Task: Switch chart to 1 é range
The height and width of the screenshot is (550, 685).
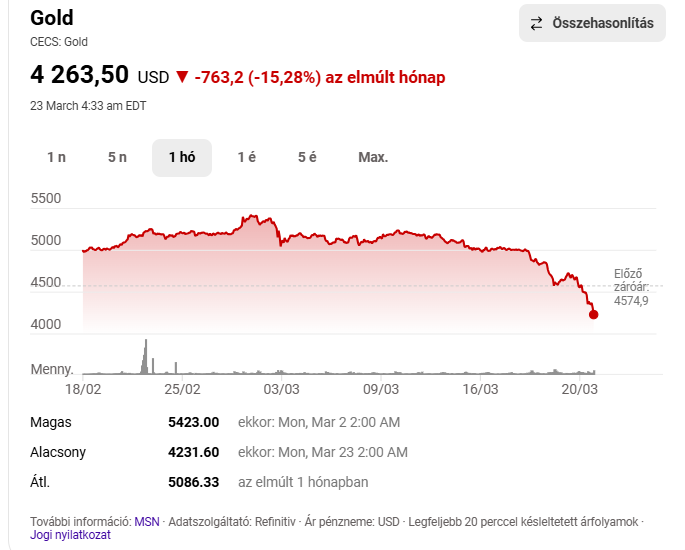Action: point(246,157)
